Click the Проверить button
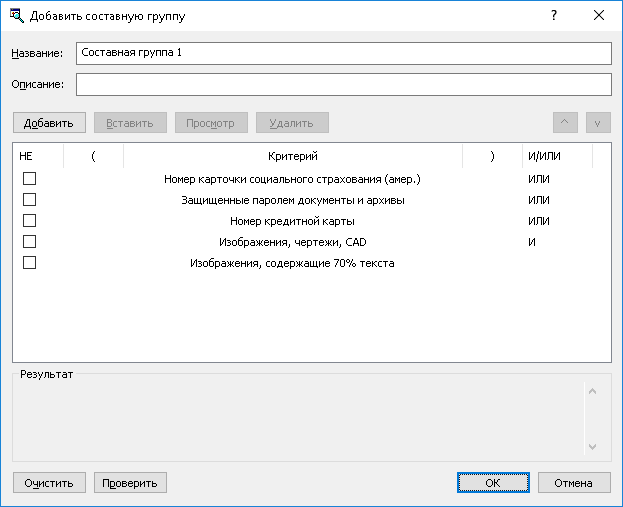This screenshot has width=623, height=507. 130,483
